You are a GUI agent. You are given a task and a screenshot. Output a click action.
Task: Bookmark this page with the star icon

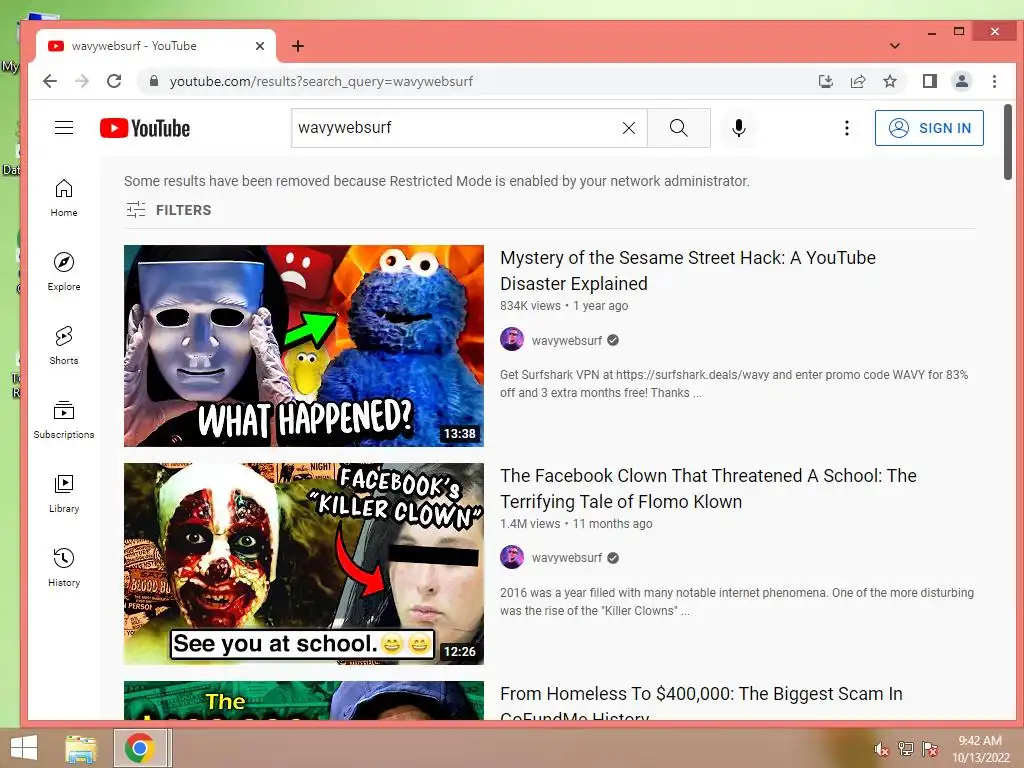889,81
